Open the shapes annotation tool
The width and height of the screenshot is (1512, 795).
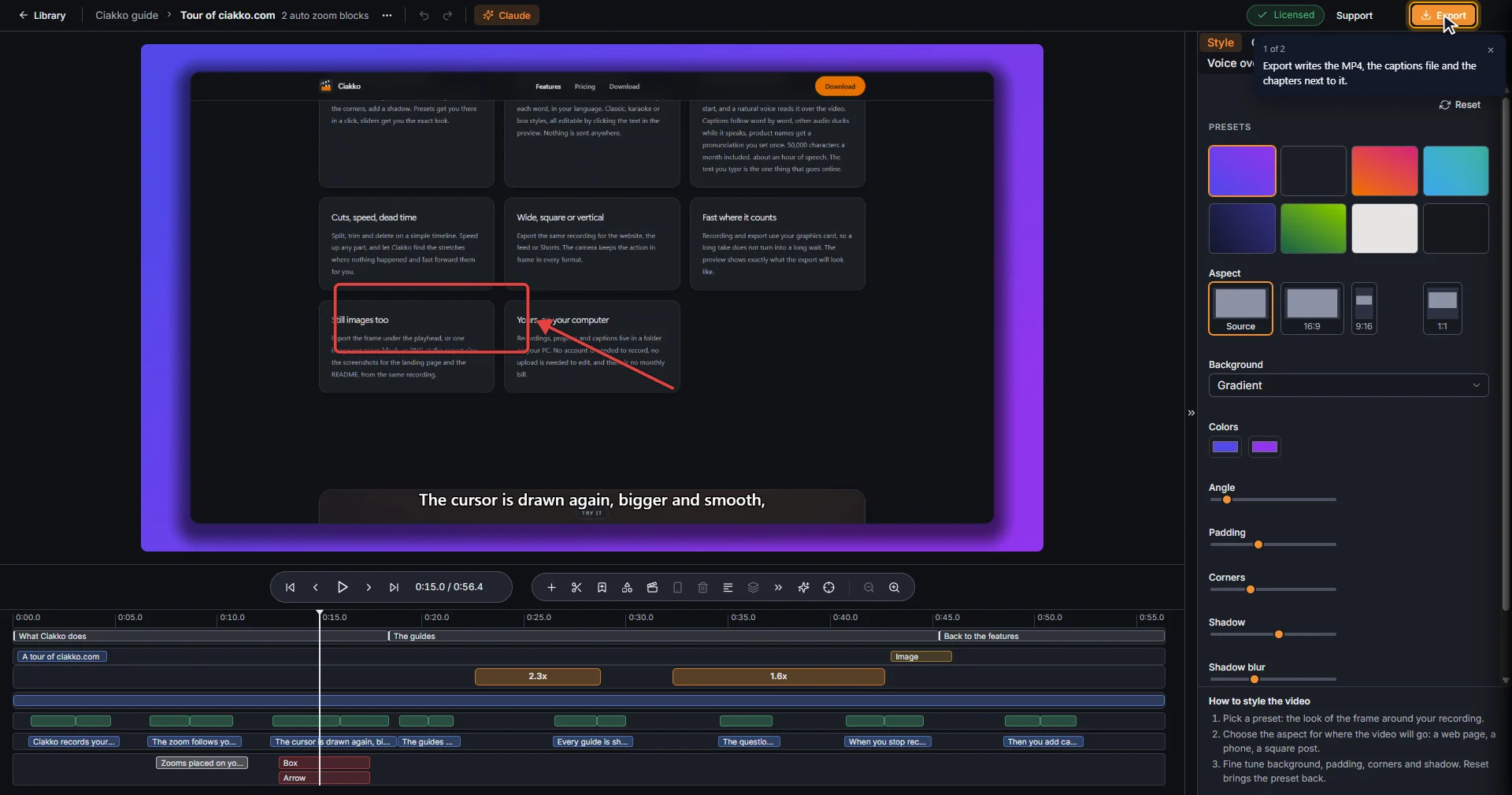[627, 587]
